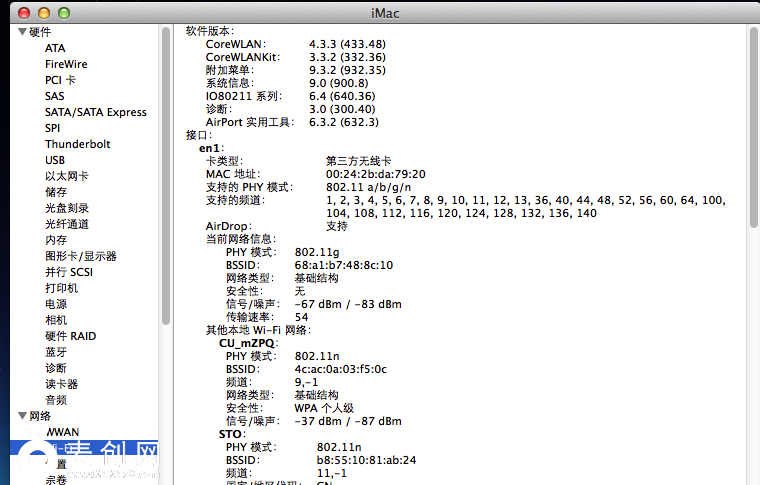Viewport: 760px width, 485px height.
Task: Select SAS in the hardware list
Action: [54, 96]
